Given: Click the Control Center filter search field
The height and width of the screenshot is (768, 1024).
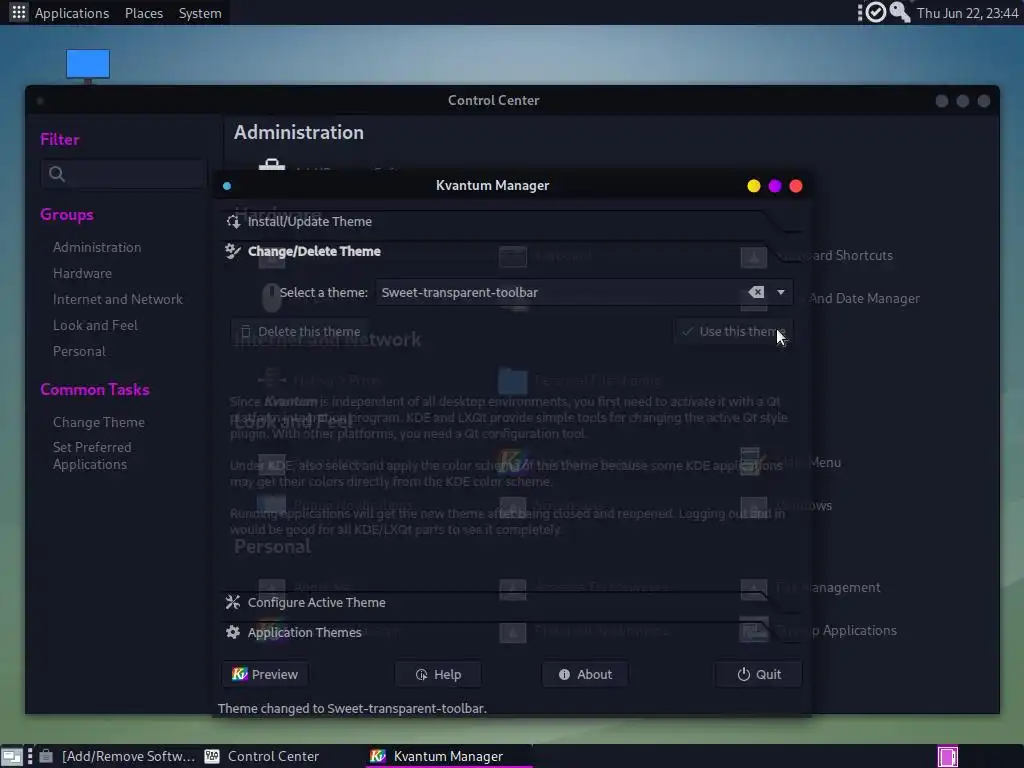Looking at the screenshot, I should [x=123, y=174].
